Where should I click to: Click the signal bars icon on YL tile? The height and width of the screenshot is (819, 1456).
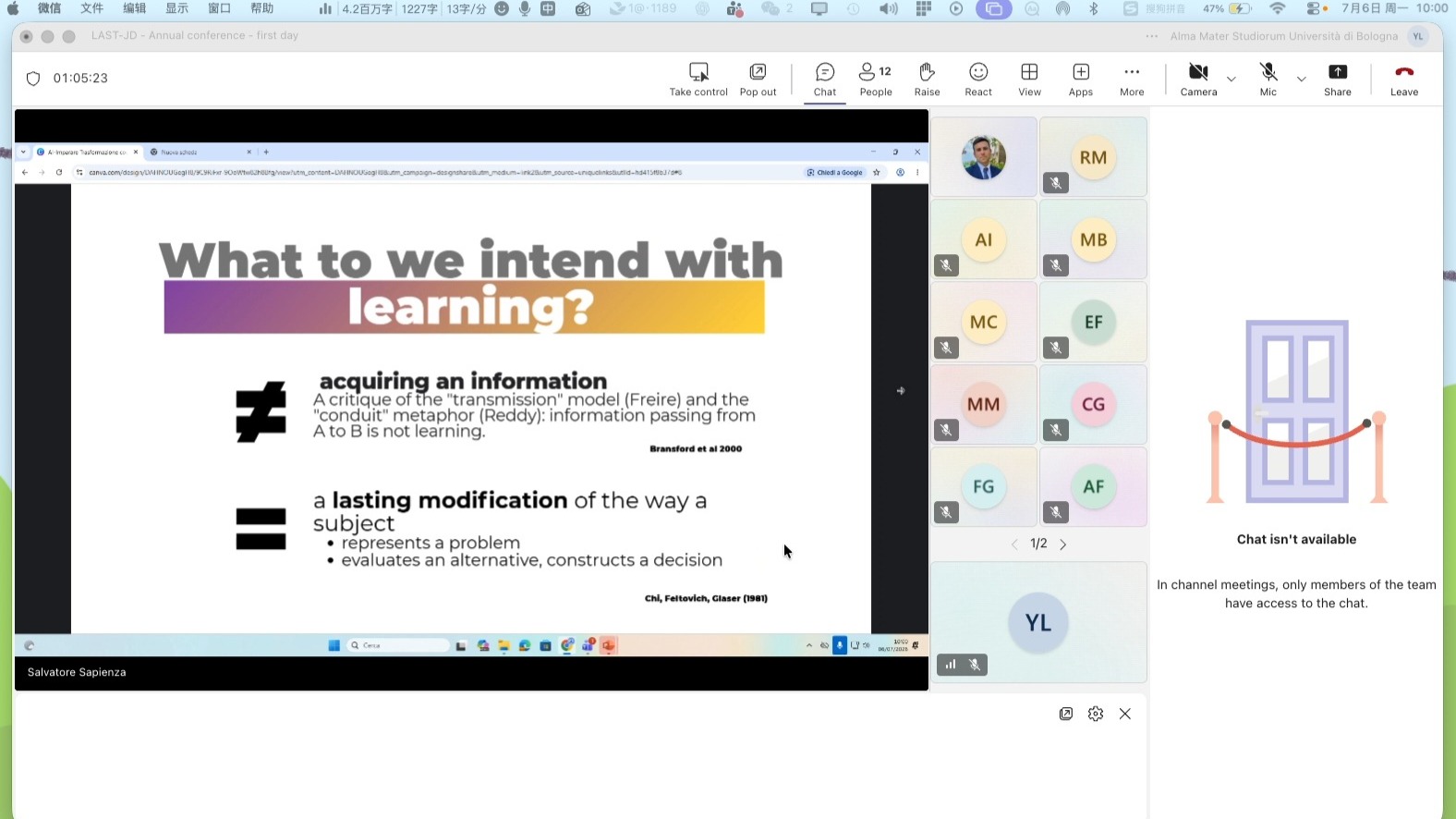(x=951, y=665)
